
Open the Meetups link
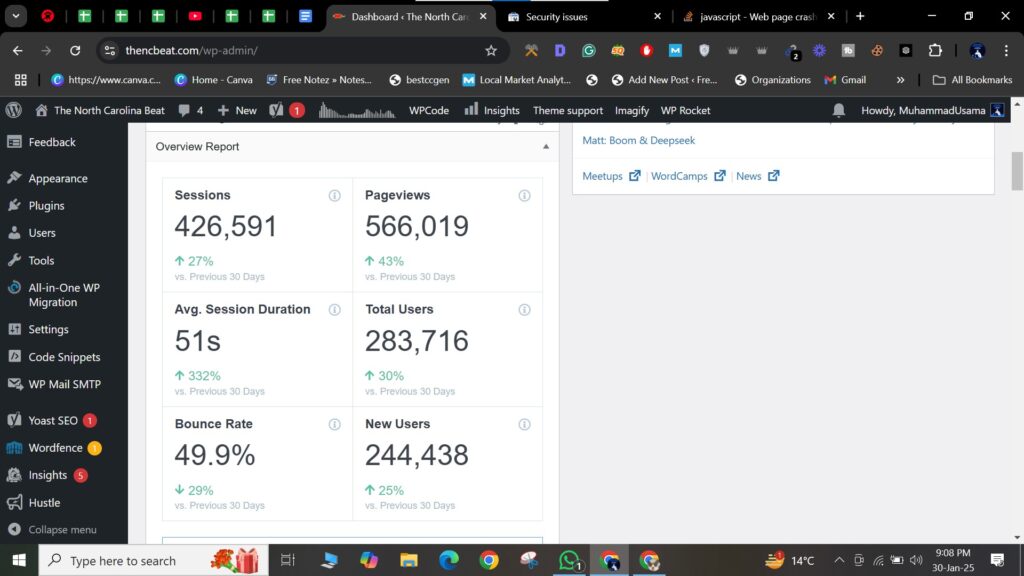click(x=602, y=176)
